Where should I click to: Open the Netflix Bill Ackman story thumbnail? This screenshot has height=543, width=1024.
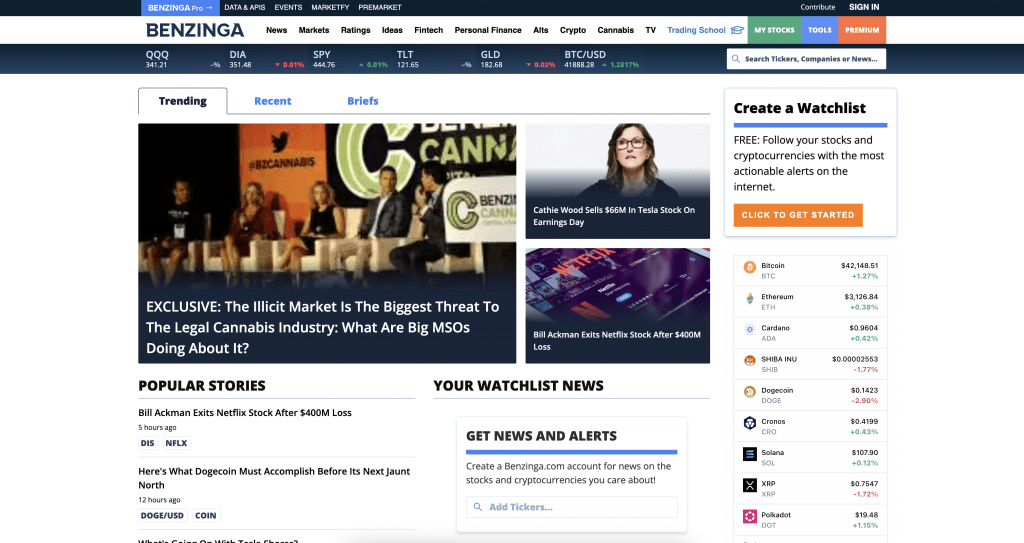click(x=617, y=305)
